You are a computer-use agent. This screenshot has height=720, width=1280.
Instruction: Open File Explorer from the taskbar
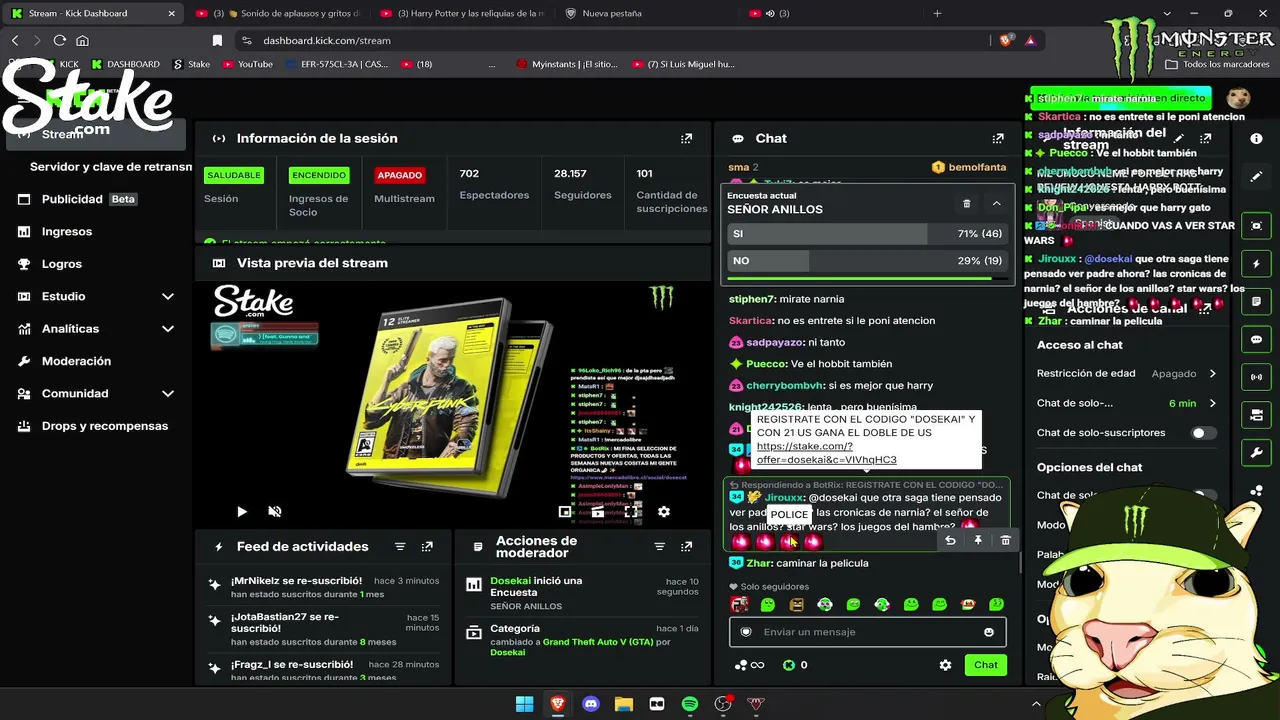tap(624, 704)
